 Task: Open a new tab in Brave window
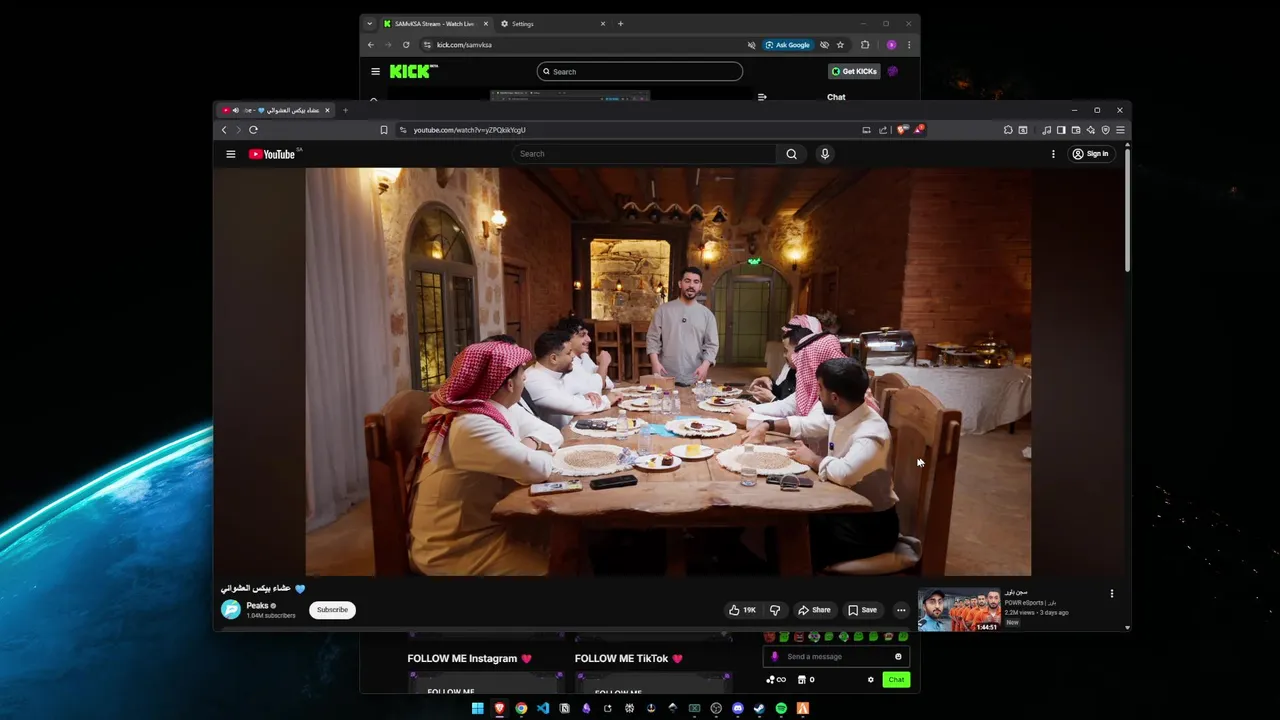(x=345, y=110)
